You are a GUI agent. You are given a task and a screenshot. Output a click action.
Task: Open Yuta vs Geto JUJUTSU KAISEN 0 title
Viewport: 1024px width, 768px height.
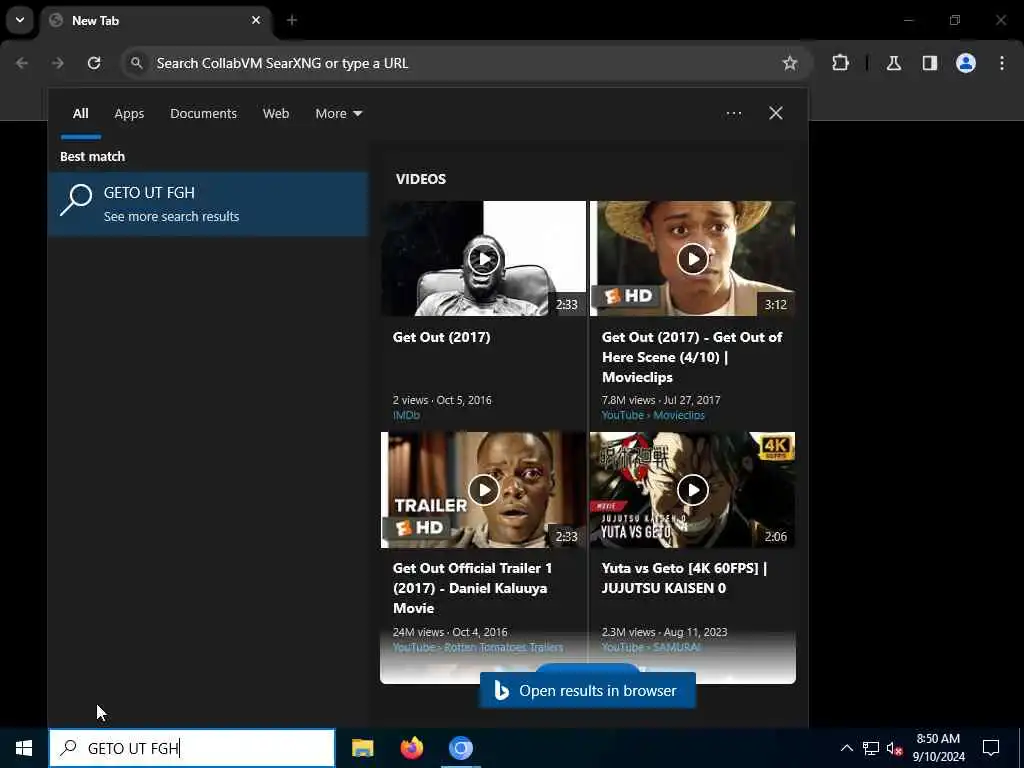tap(684, 578)
